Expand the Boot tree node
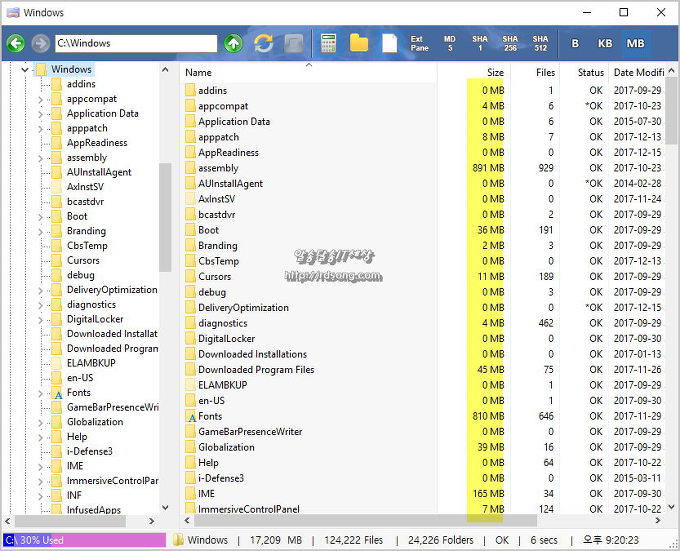This screenshot has height=551, width=680. 40,217
